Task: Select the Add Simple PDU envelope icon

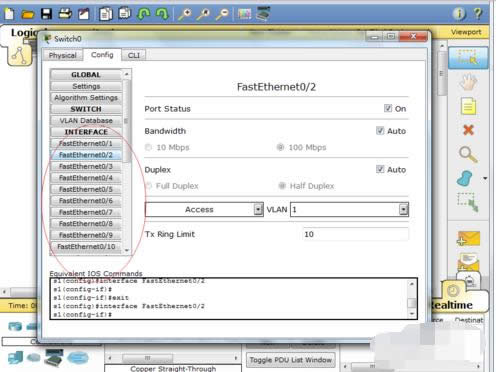Action: (468, 238)
